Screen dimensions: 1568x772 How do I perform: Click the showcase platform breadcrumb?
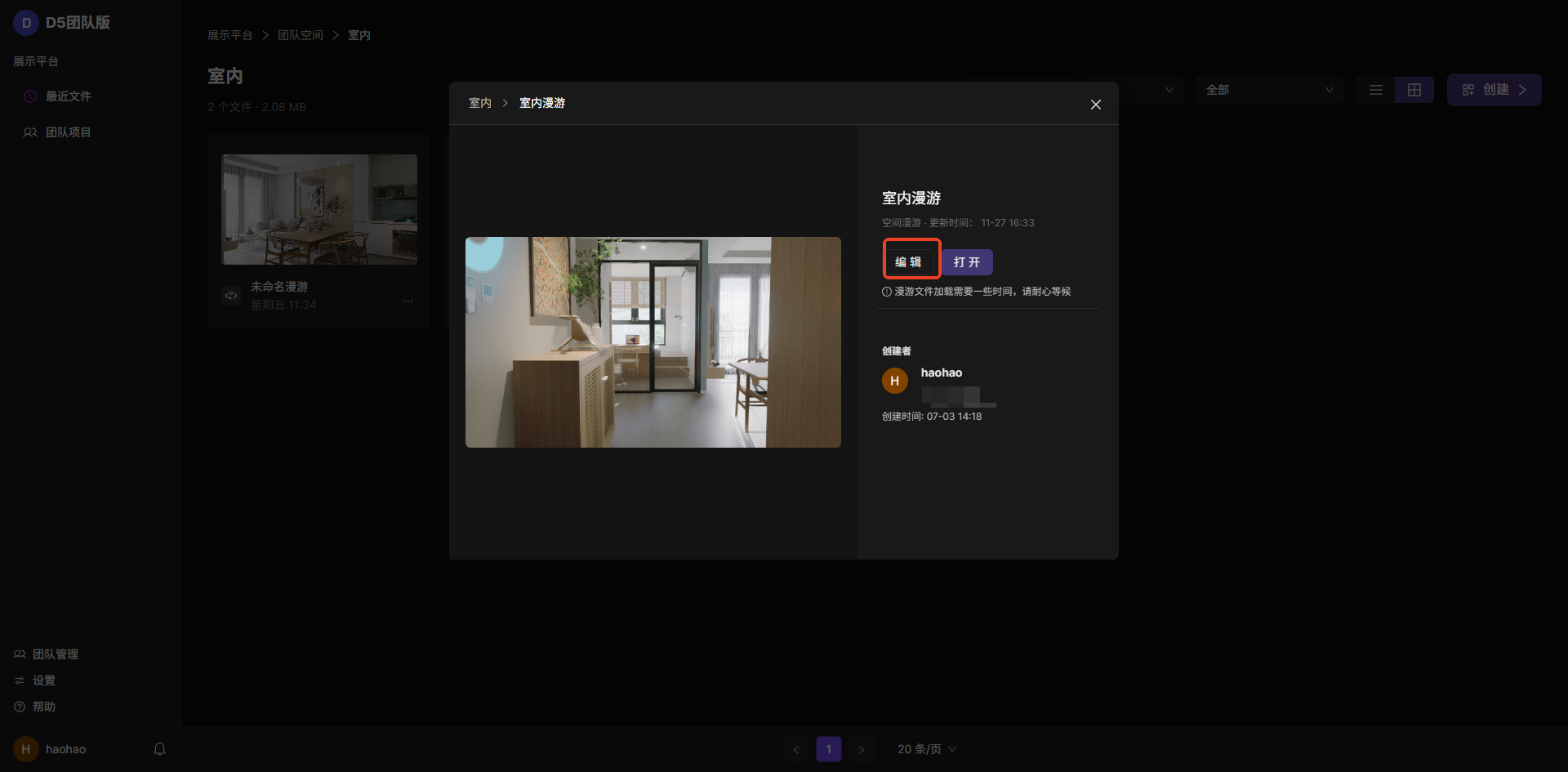coord(230,35)
